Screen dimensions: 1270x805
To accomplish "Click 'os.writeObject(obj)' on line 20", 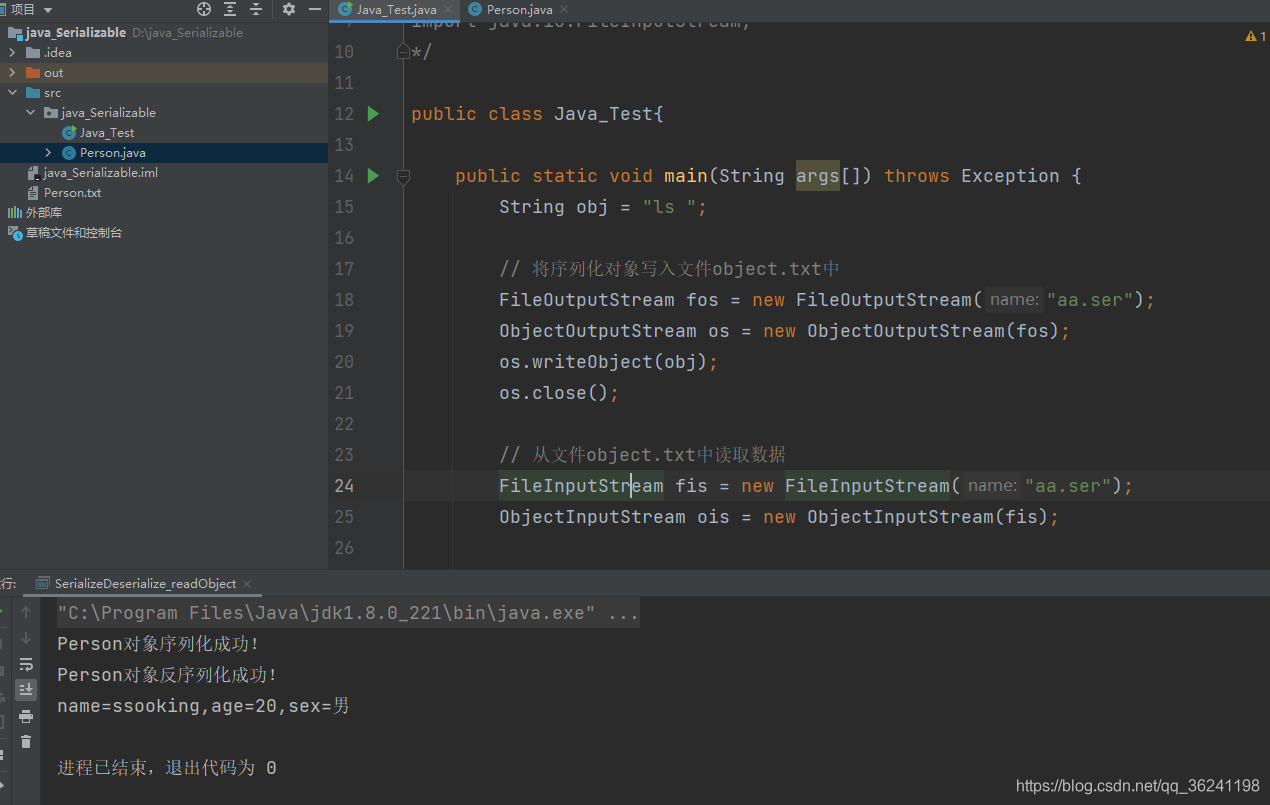I will point(604,362).
